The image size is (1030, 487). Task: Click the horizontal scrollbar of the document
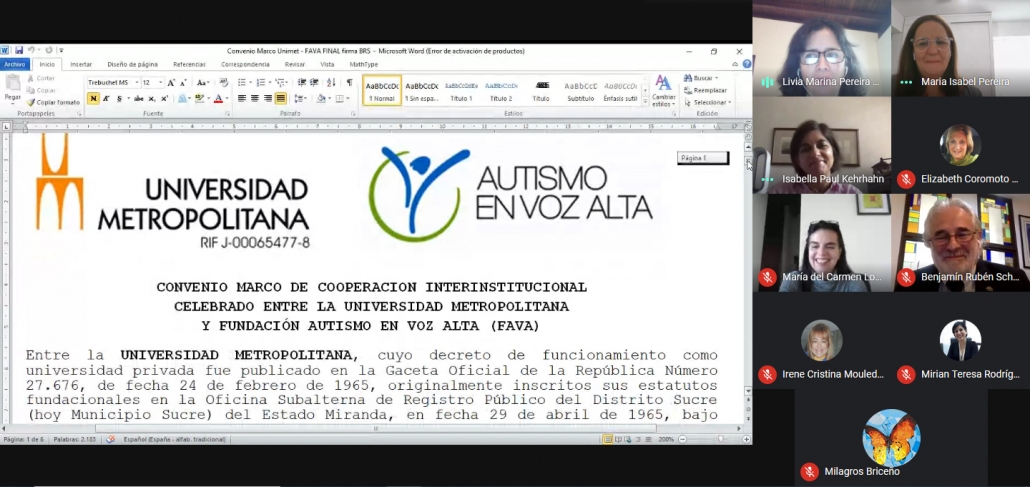376,429
